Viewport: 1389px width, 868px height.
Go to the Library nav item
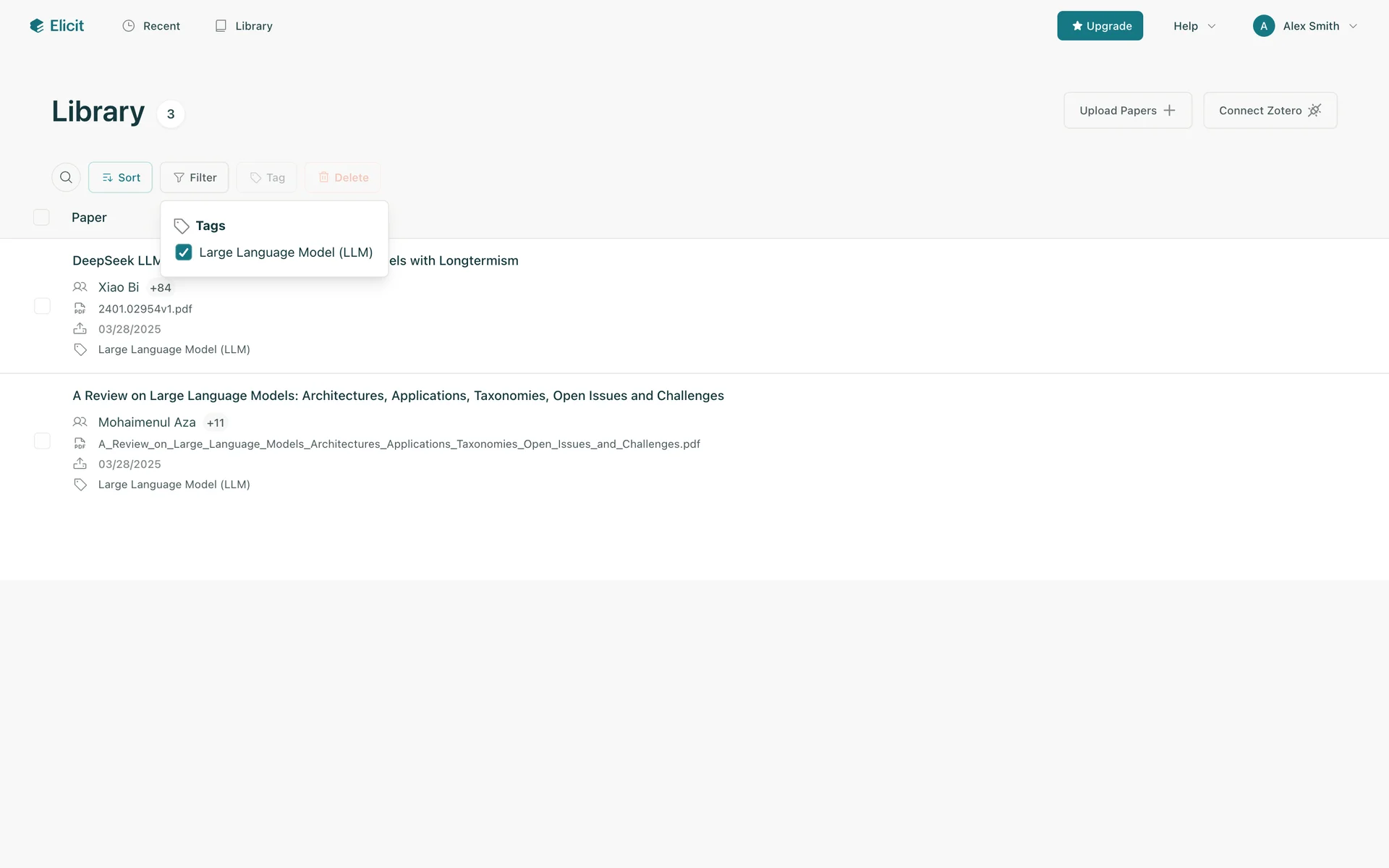click(x=244, y=26)
